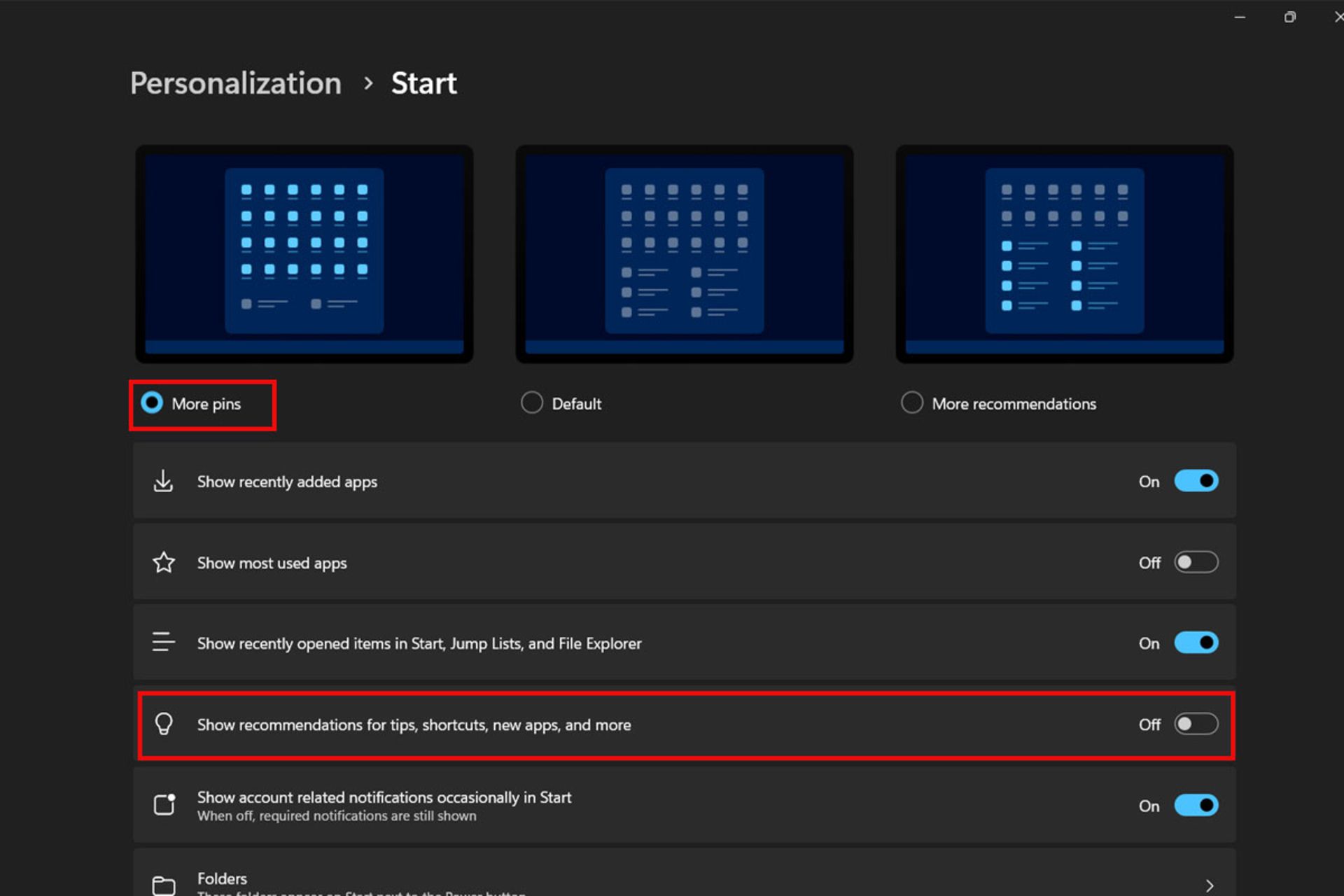Select the More recommendations radio button
Image resolution: width=1344 pixels, height=896 pixels.
point(911,402)
